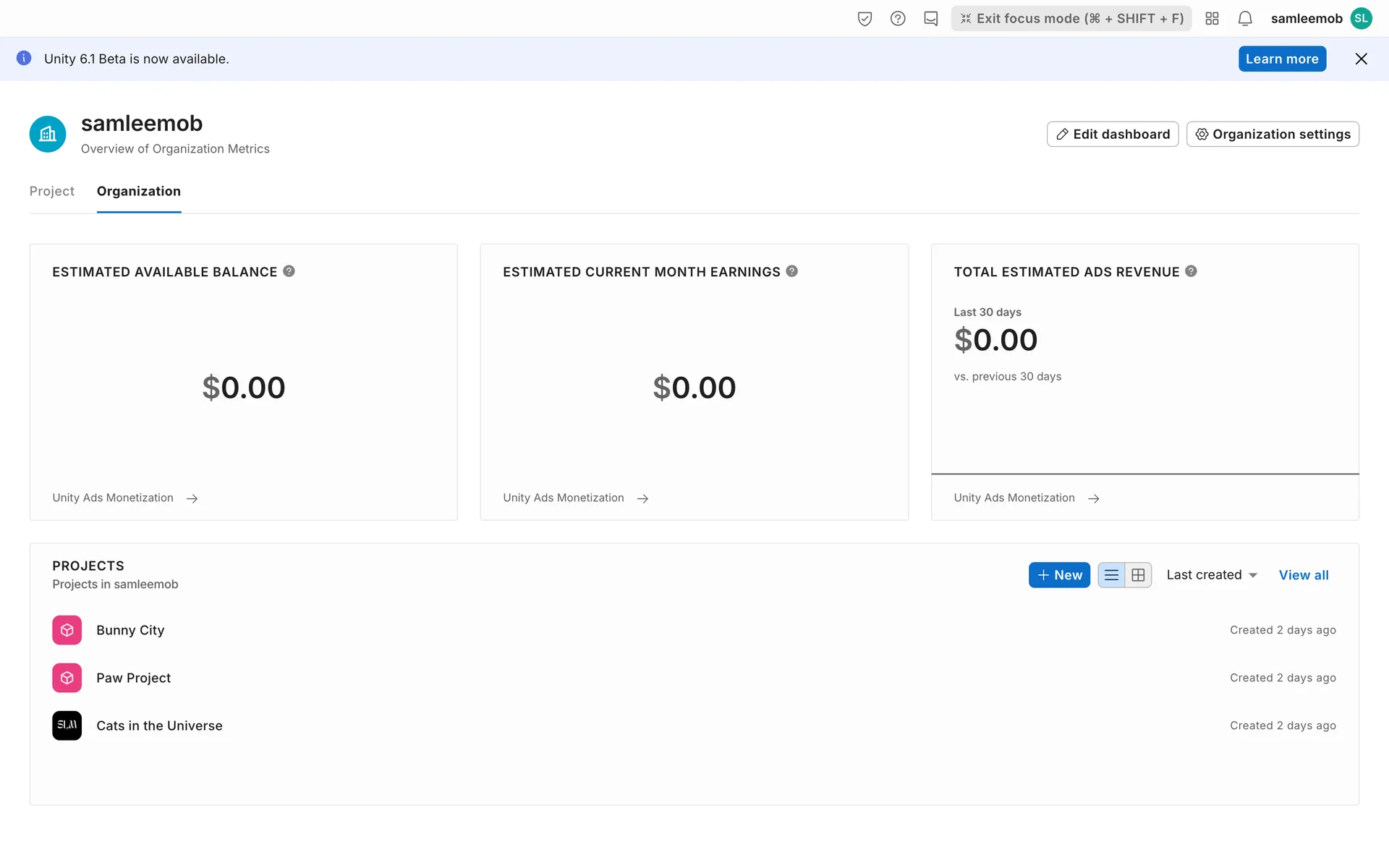Open the notifications bell
Image resolution: width=1389 pixels, height=868 pixels.
1245,19
